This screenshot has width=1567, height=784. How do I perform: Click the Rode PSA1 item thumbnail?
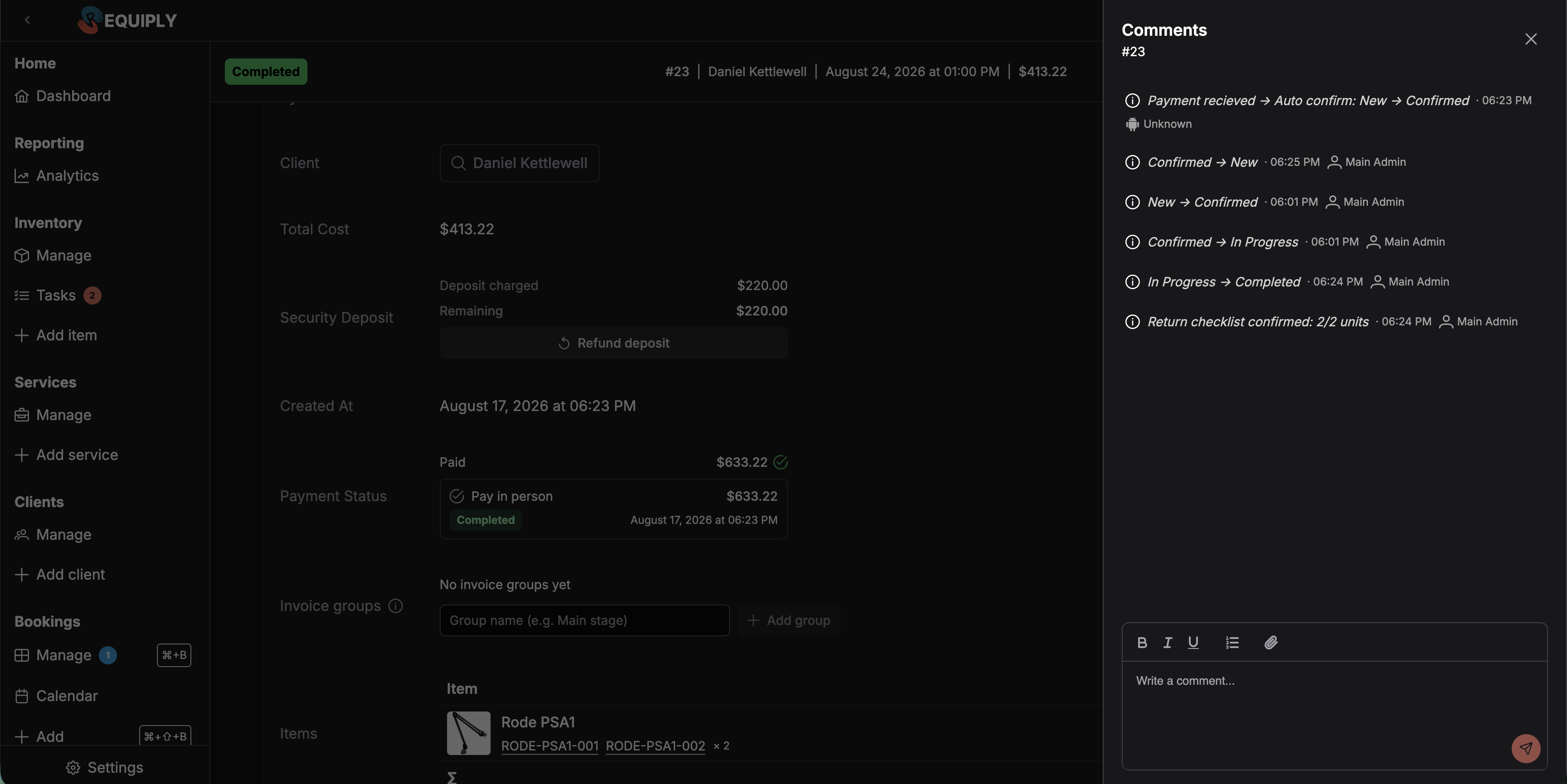pyautogui.click(x=468, y=733)
